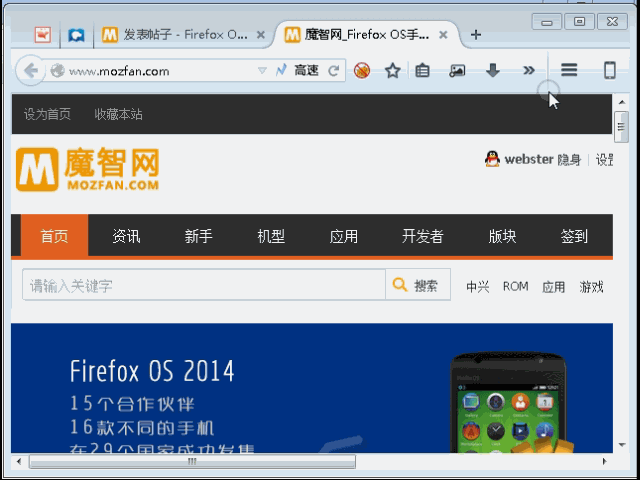640x480 pixels.
Task: Click the 隐身 status link
Action: [569, 160]
